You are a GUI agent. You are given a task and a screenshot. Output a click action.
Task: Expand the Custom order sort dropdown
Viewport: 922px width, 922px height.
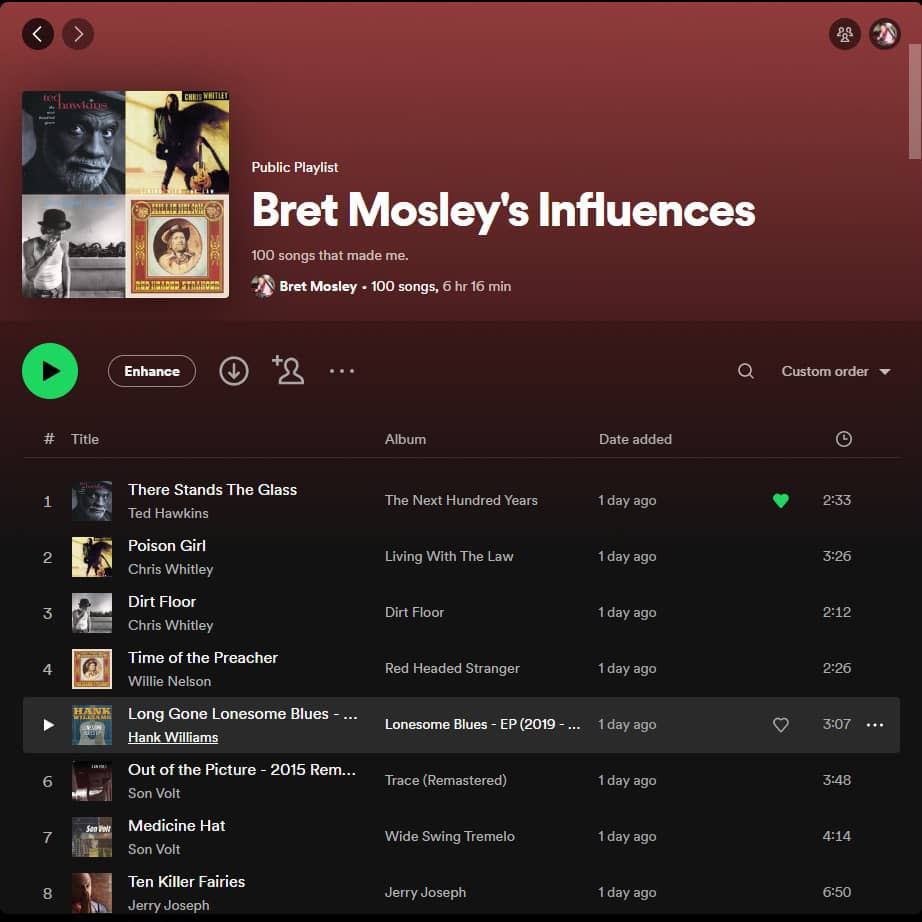tap(836, 372)
